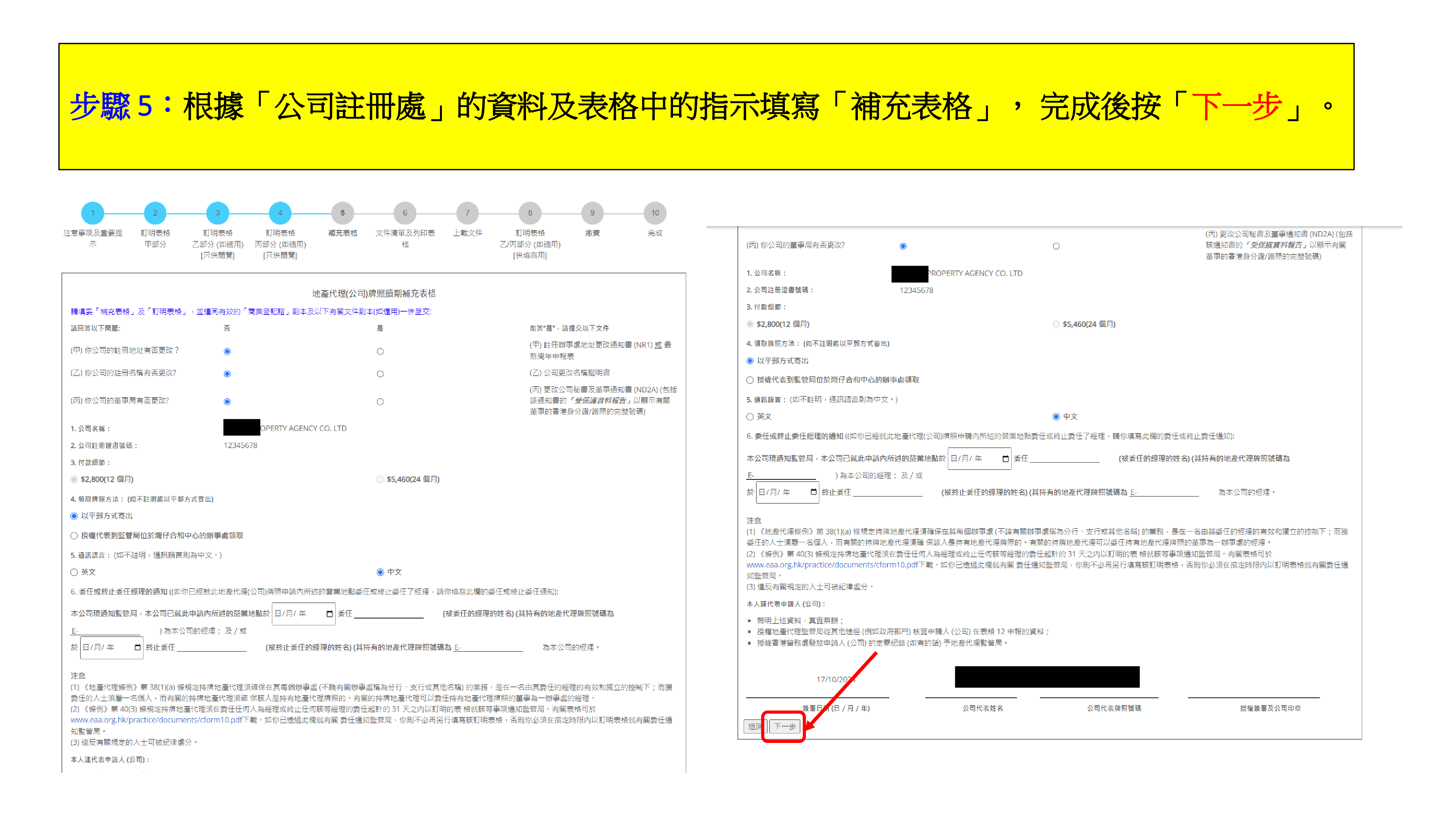Click step 3 circle for 乙部分

point(218,213)
